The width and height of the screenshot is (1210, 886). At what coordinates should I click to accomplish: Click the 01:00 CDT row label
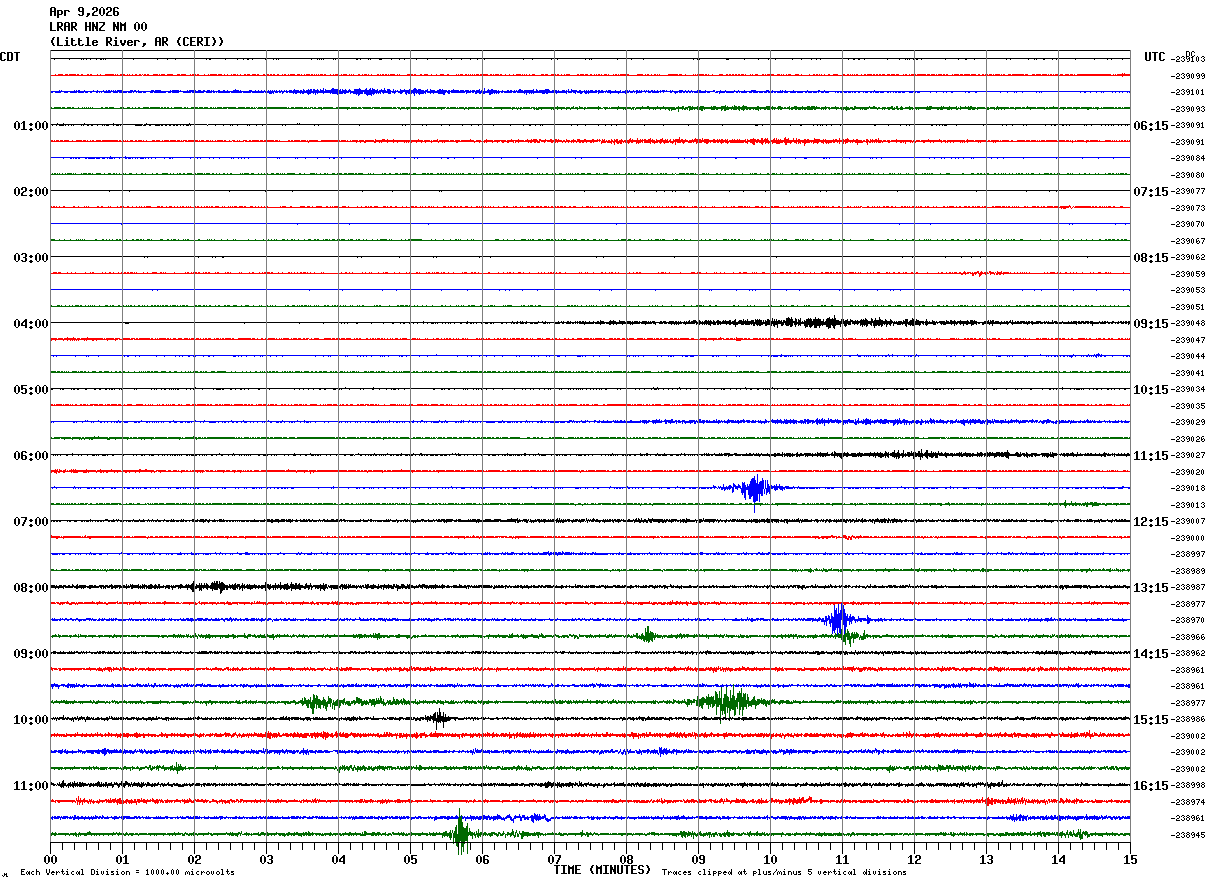31,126
